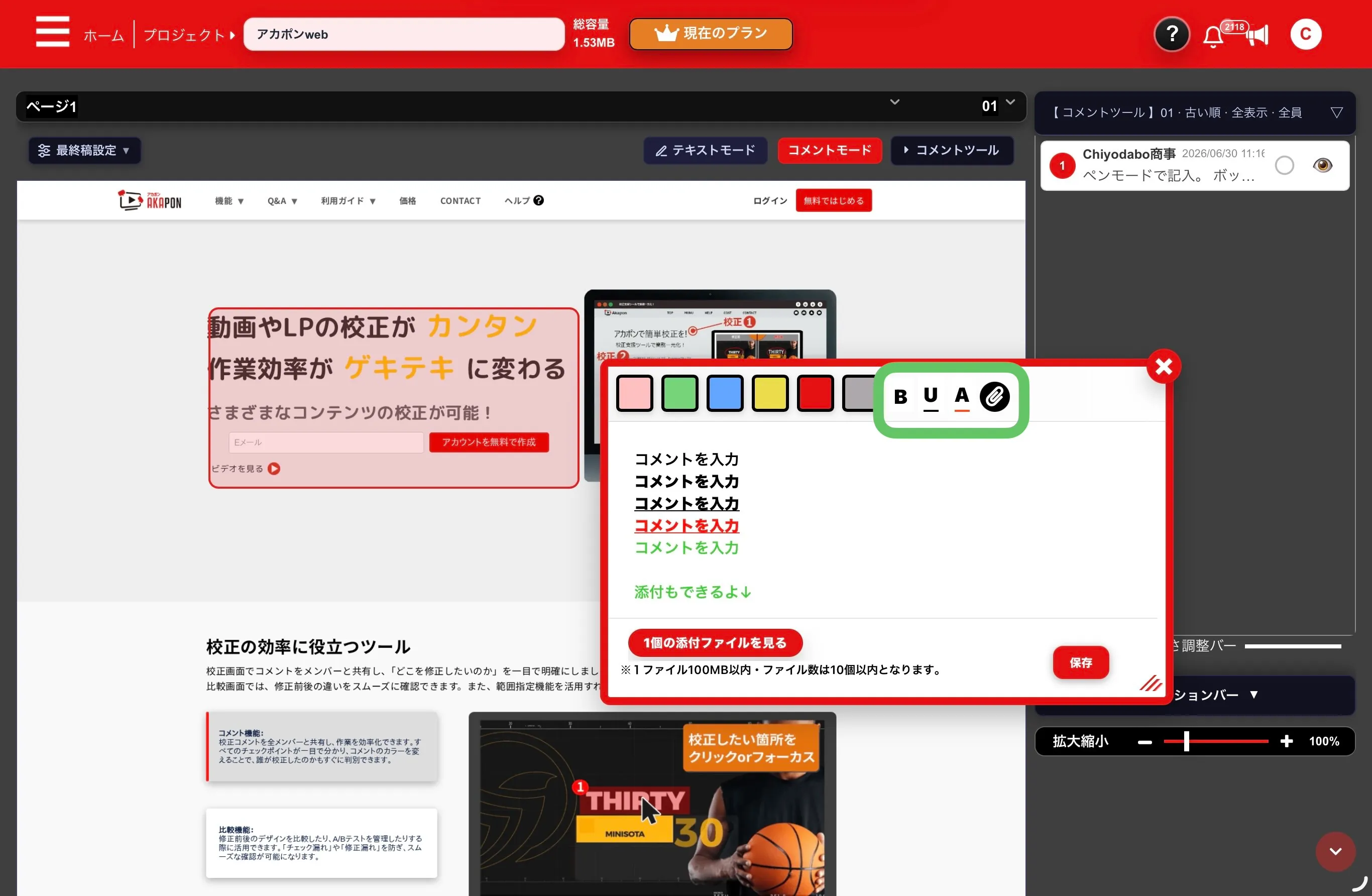
Task: Open notifications bell with 2118 badge
Action: tap(1213, 37)
